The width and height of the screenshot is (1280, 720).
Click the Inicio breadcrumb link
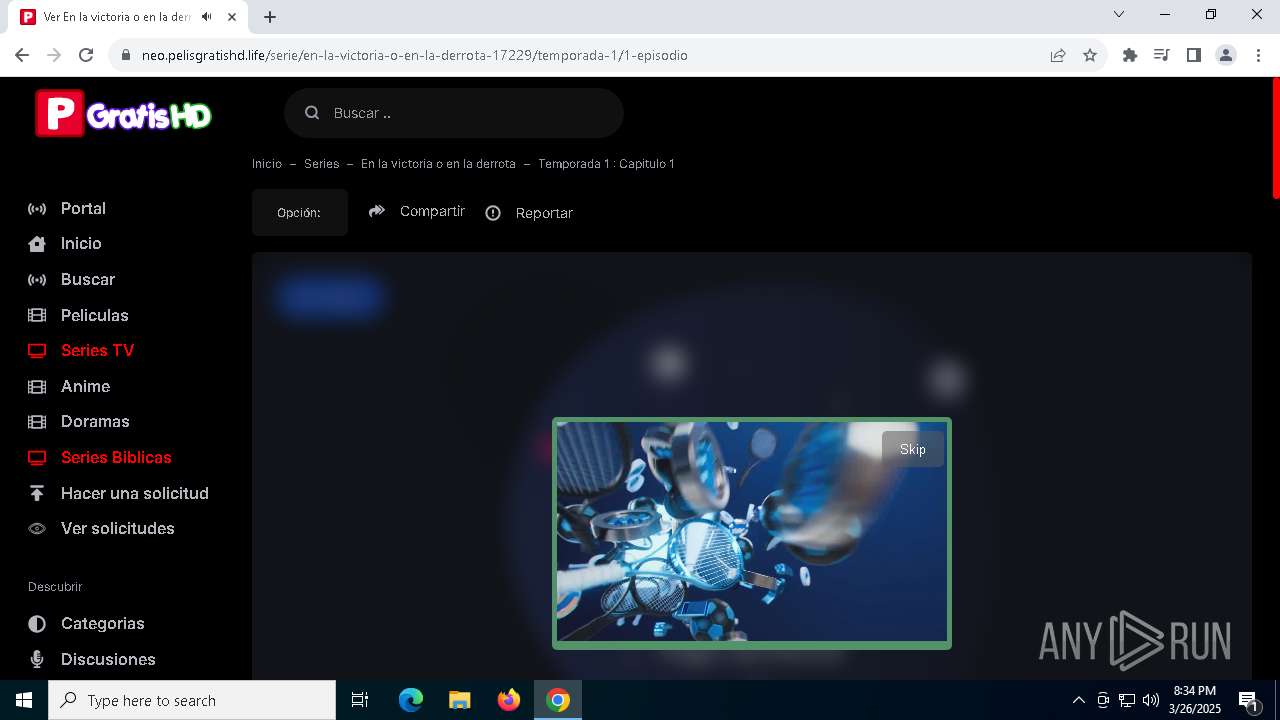pyautogui.click(x=267, y=164)
